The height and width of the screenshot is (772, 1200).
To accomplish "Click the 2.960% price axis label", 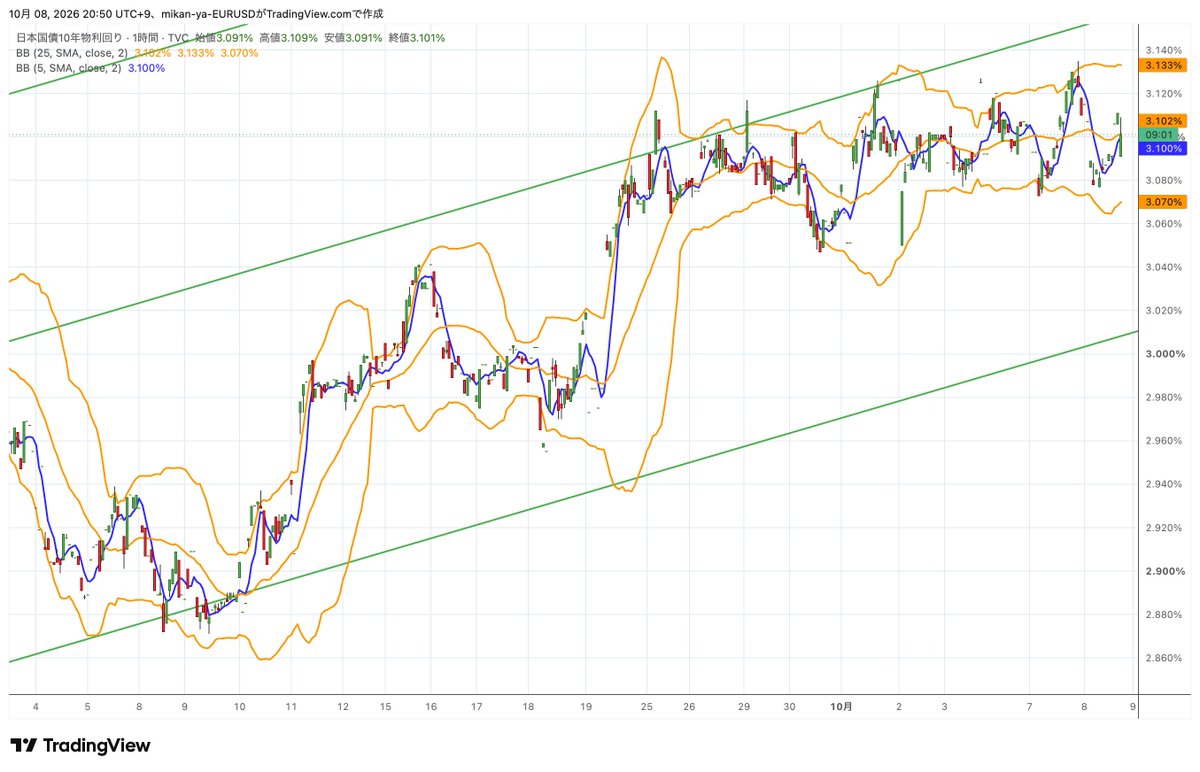I will 1165,441.
